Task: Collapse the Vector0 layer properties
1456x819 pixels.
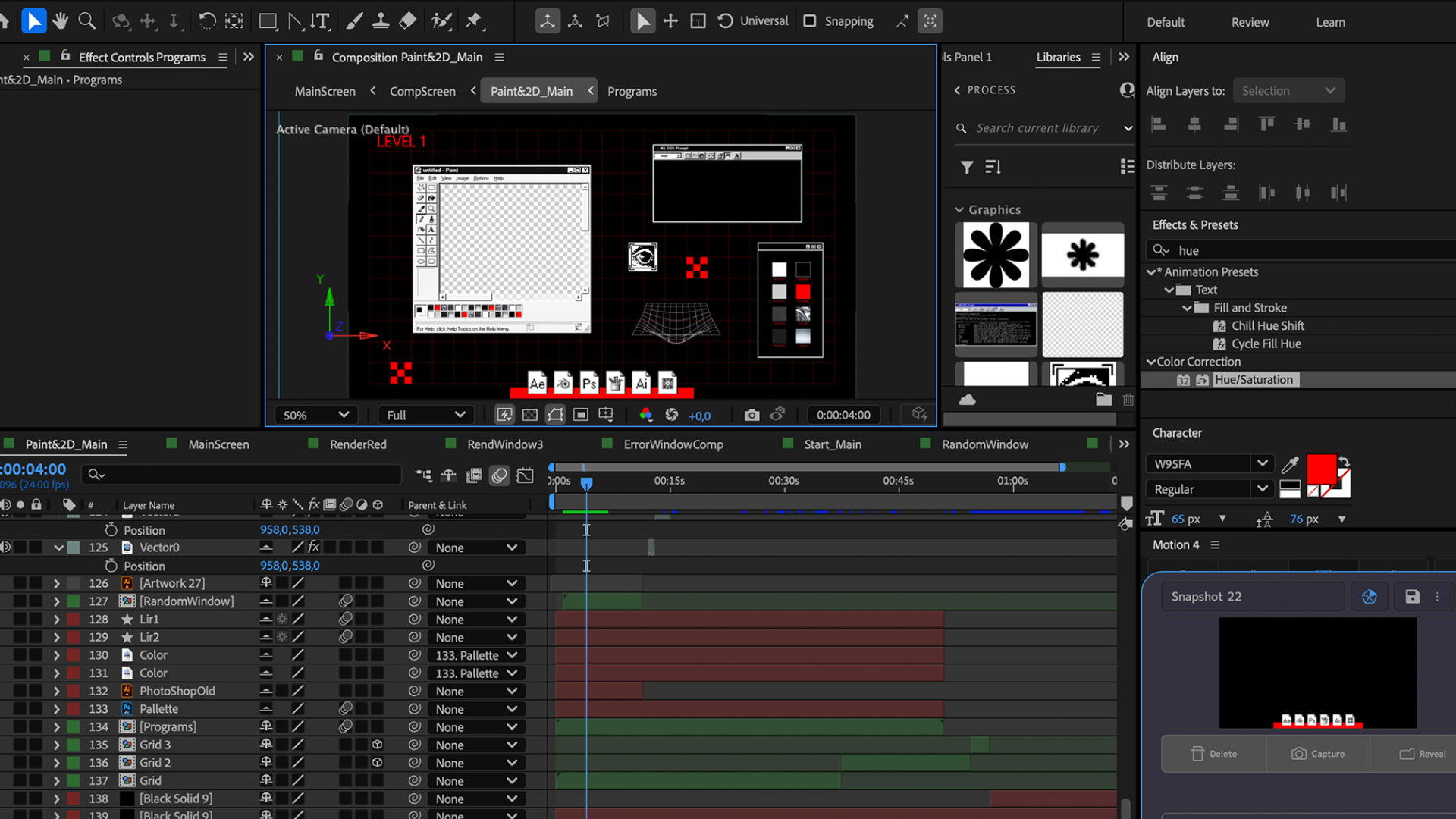Action: pos(58,547)
